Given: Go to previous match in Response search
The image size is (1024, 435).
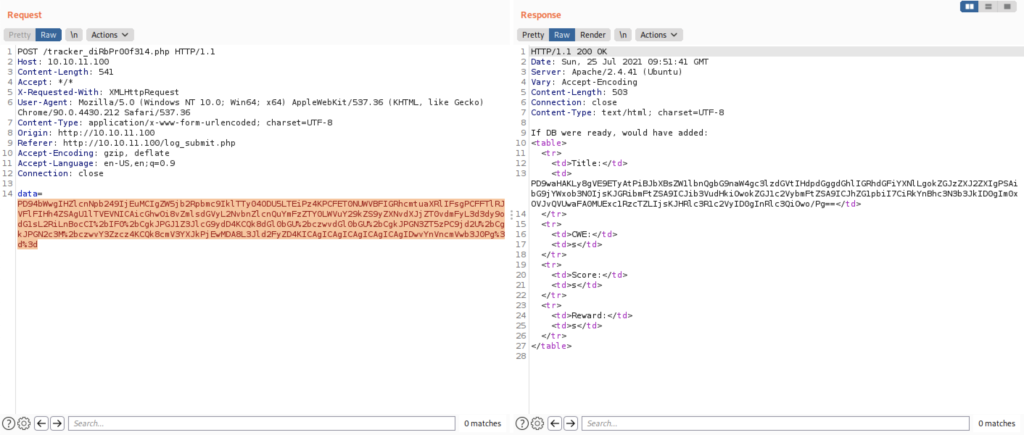Looking at the screenshot, I should click(x=556, y=423).
